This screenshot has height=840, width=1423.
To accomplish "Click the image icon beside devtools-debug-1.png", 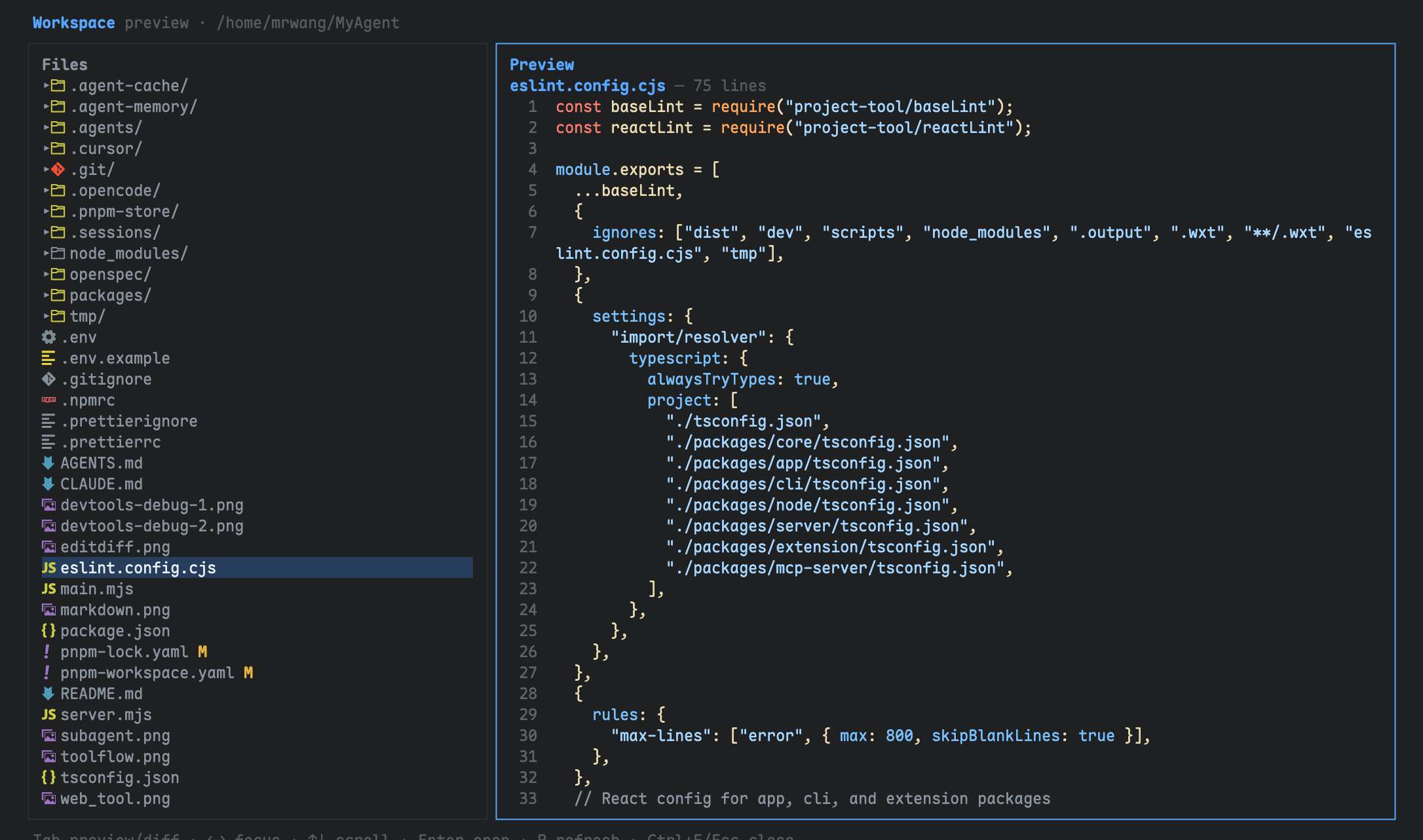I will pos(48,505).
